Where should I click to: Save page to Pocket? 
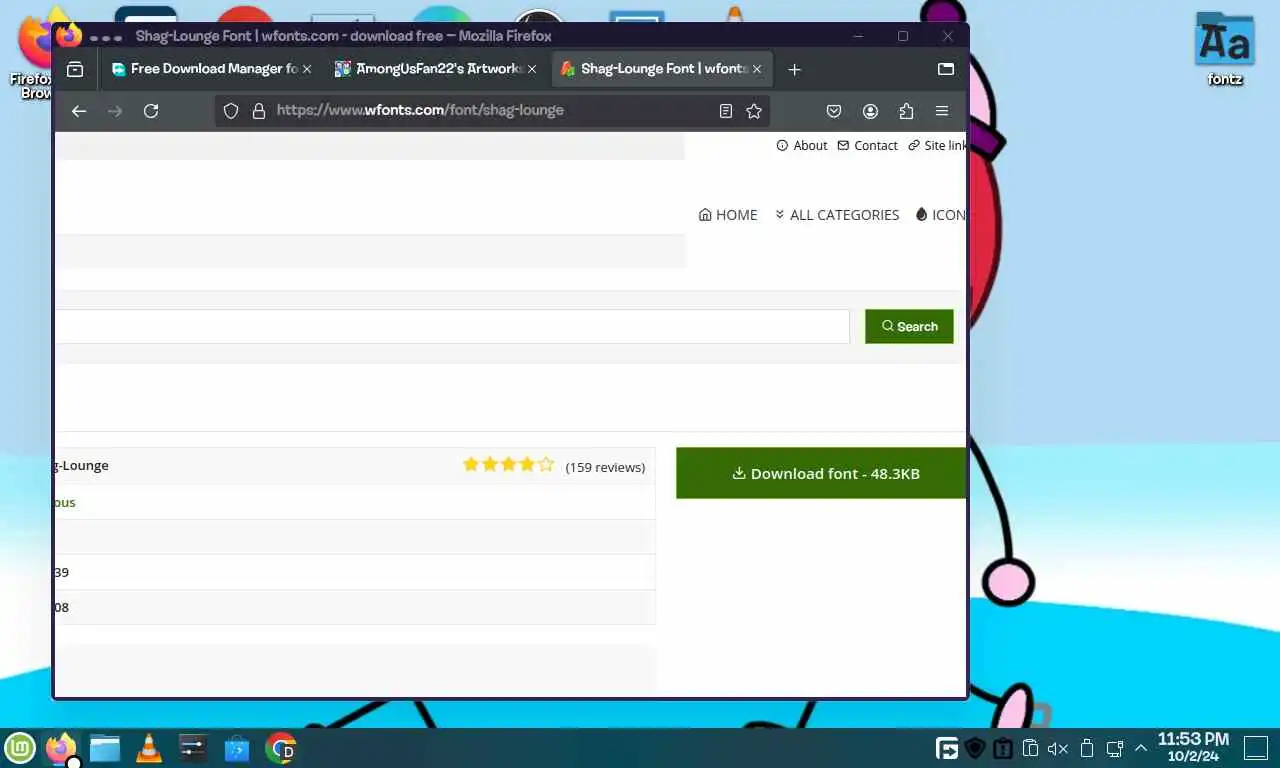coord(834,111)
